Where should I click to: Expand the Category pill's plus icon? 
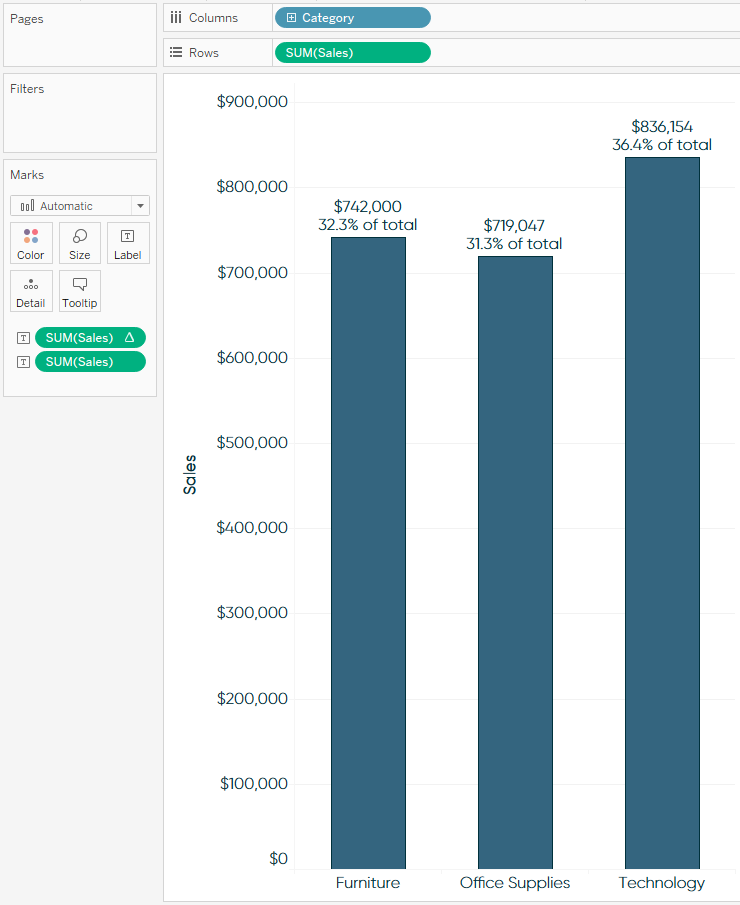pyautogui.click(x=291, y=18)
